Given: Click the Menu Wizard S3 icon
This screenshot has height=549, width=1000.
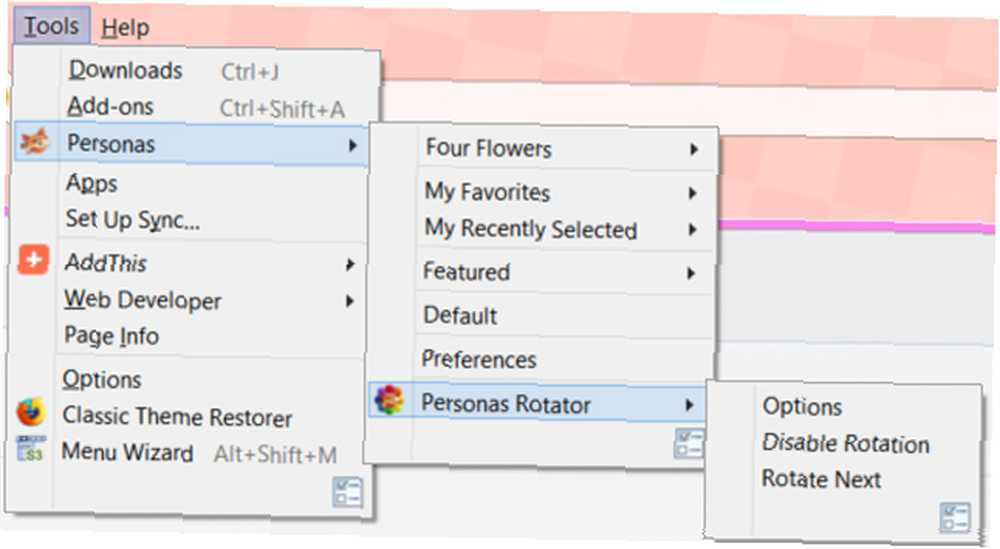Looking at the screenshot, I should pos(31,449).
